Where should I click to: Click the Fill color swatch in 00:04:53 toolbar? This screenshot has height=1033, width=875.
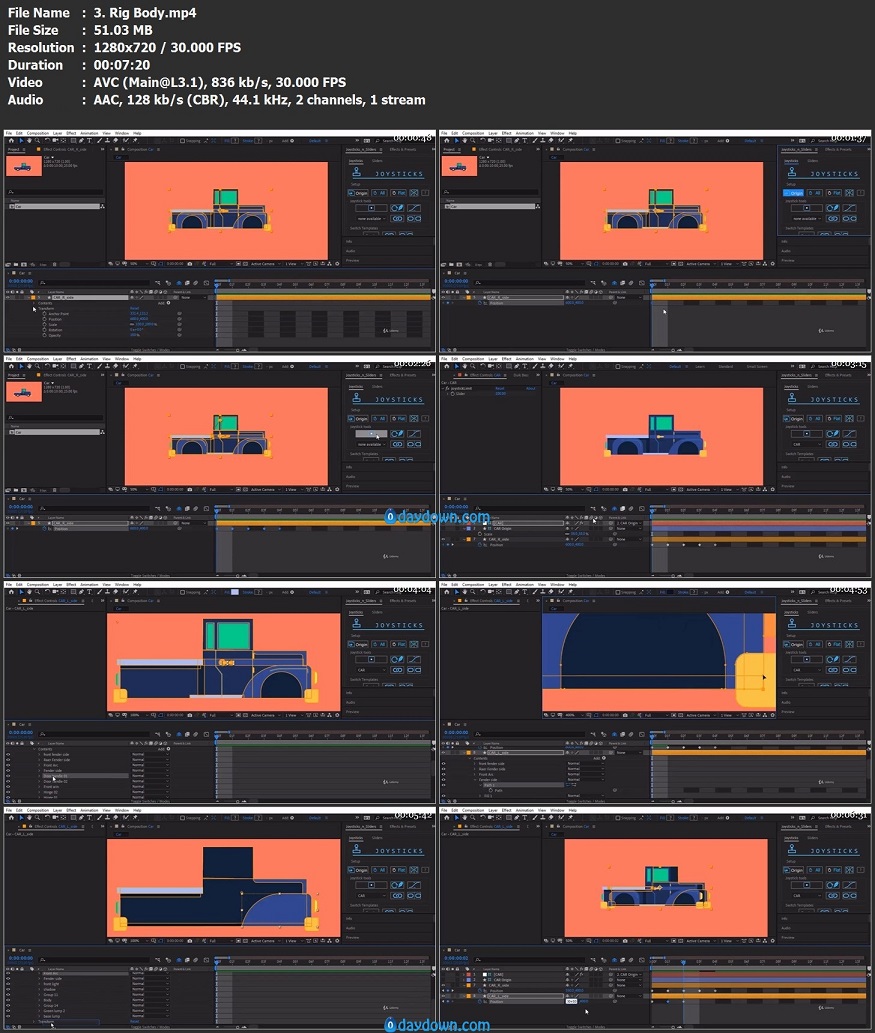[670, 592]
